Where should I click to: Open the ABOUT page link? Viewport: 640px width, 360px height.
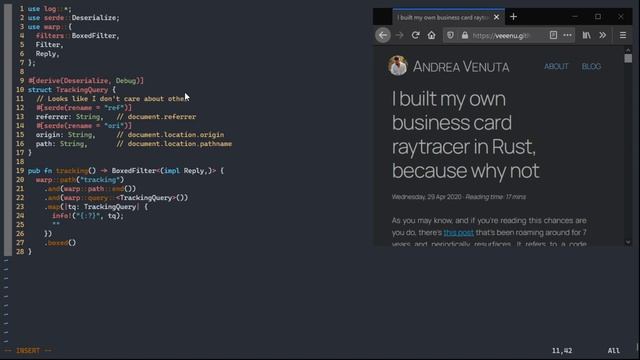tap(556, 67)
